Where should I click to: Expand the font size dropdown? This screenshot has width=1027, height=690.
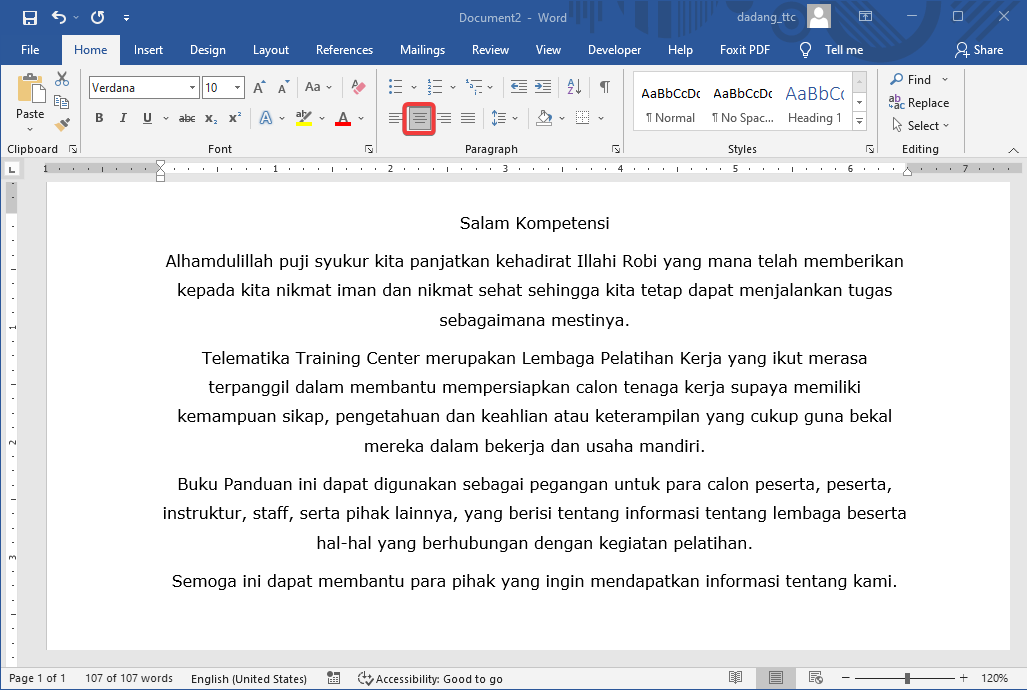237,88
